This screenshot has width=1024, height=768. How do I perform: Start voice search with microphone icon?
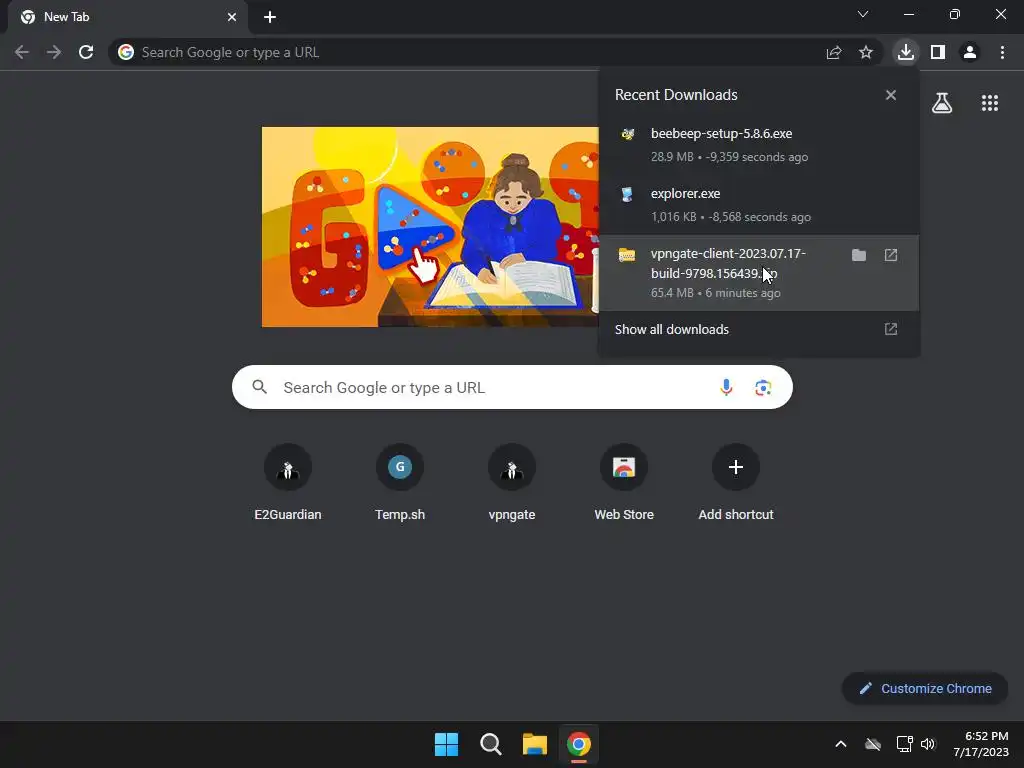tap(726, 387)
